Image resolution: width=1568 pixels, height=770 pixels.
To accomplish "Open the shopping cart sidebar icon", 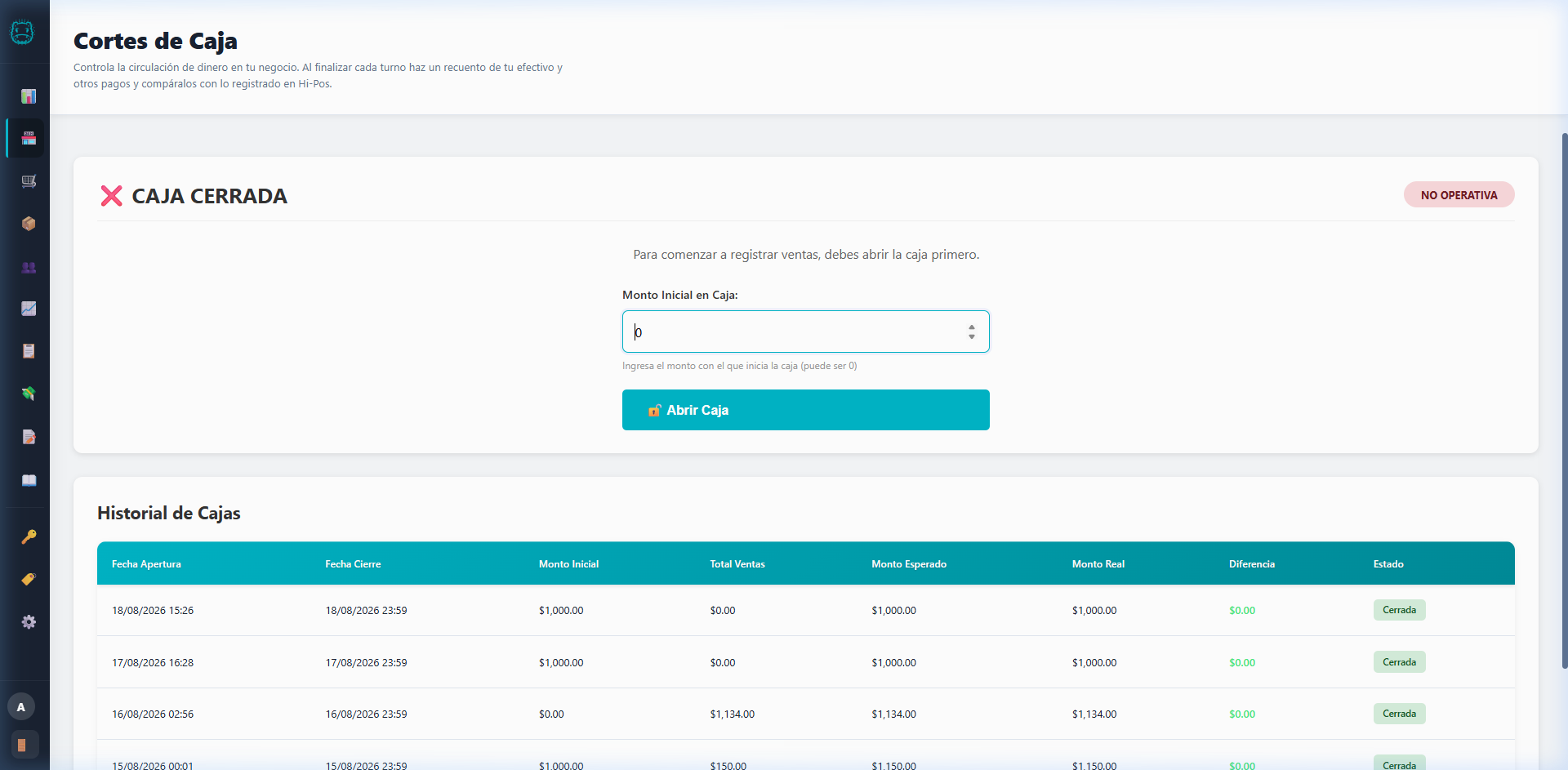I will [x=29, y=181].
